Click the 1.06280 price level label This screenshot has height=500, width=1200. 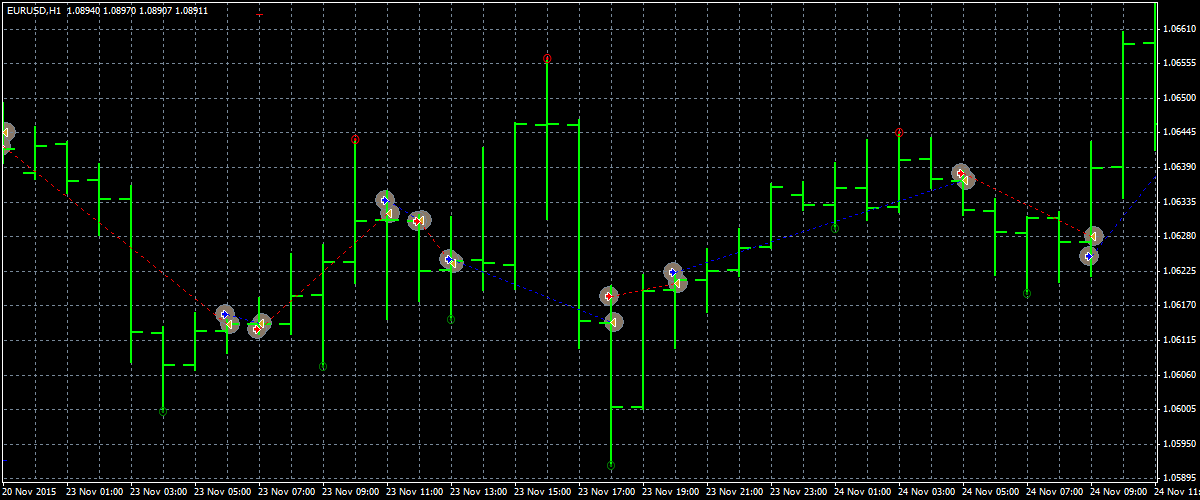1181,236
